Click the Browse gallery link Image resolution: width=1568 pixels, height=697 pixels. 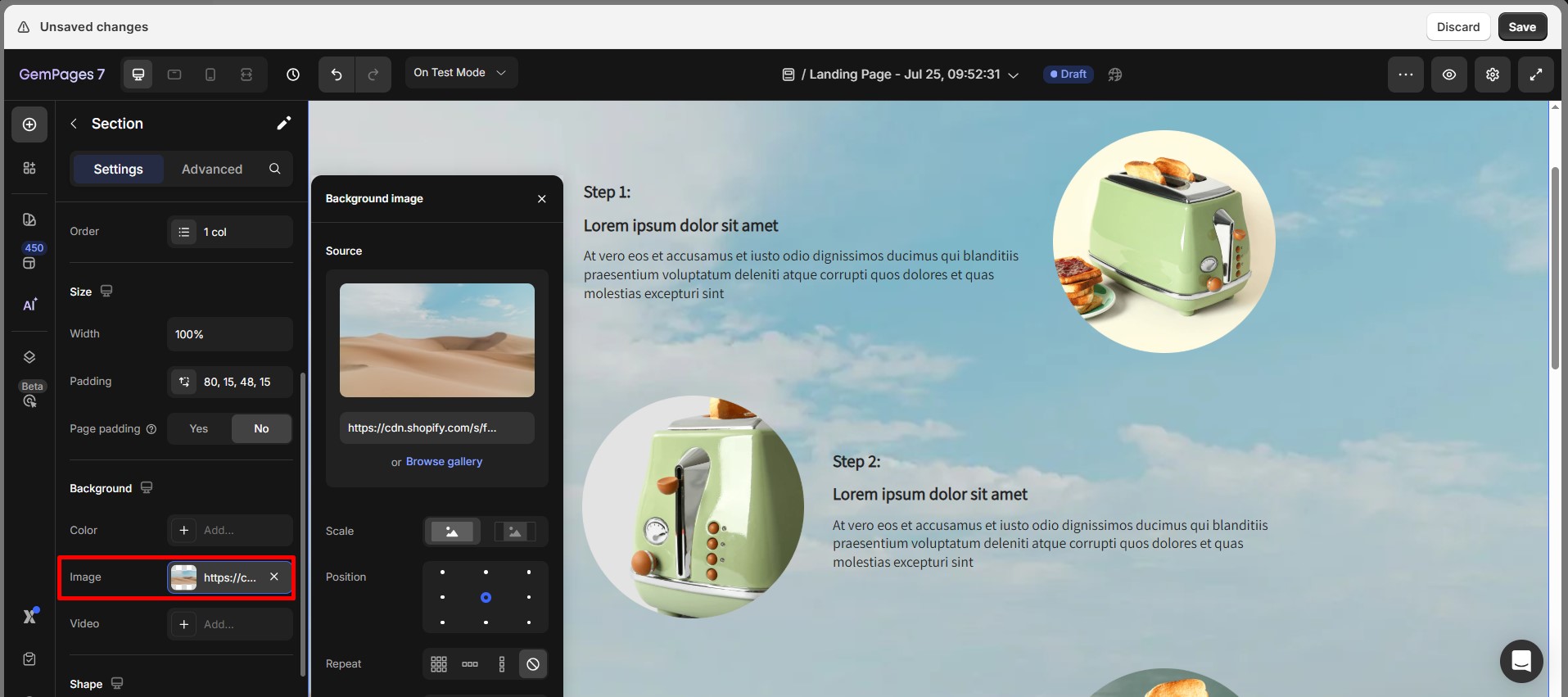[x=444, y=462]
